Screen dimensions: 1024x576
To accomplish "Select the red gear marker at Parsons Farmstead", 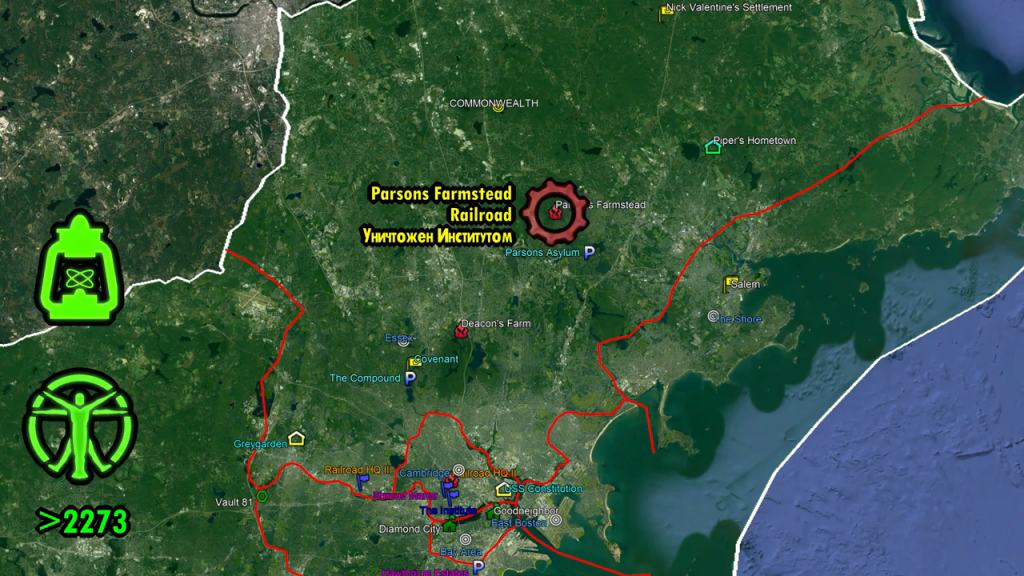I will coord(555,212).
